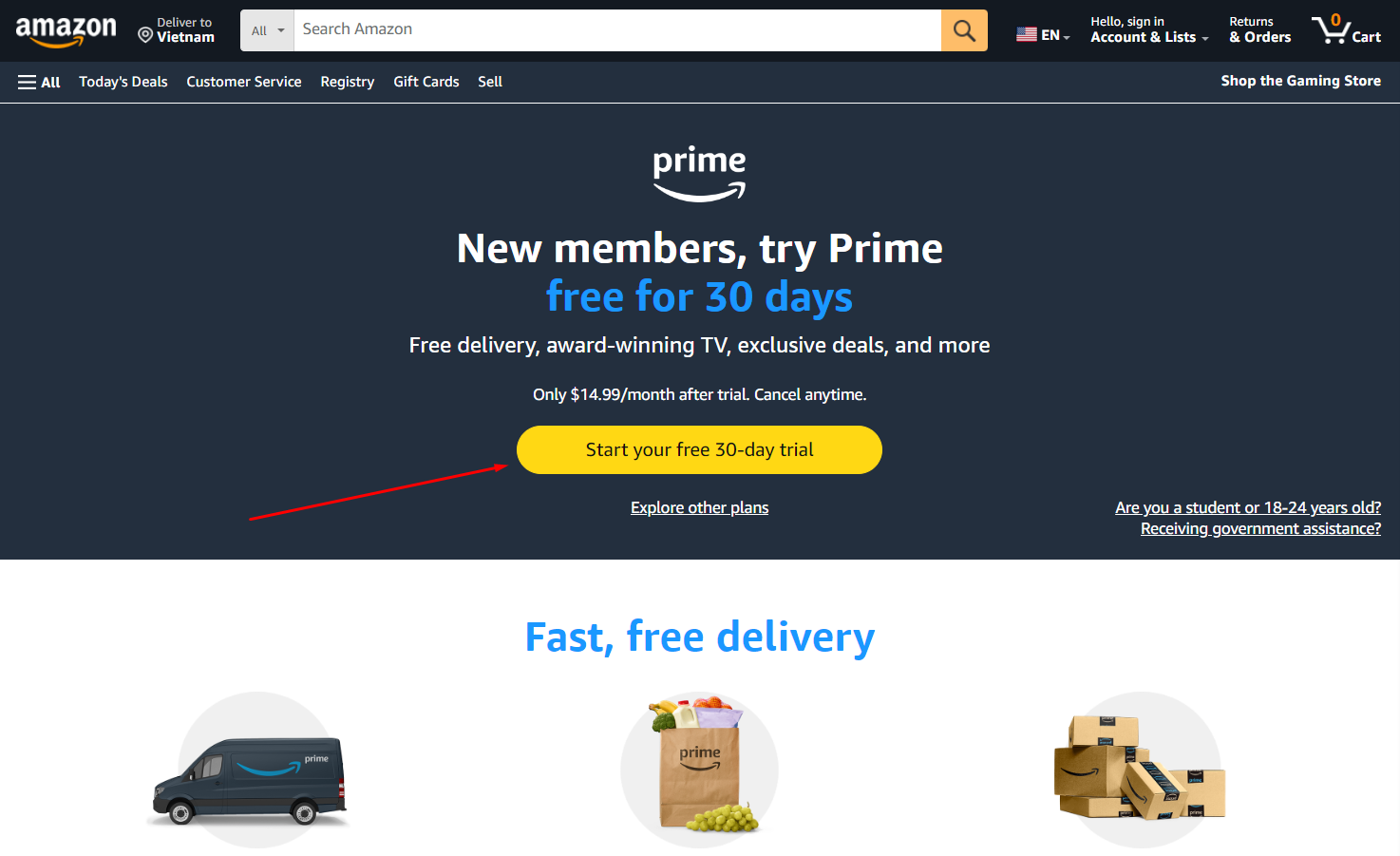Open the Account & Lists dropdown
Image resolution: width=1400 pixels, height=856 pixels.
(1149, 29)
